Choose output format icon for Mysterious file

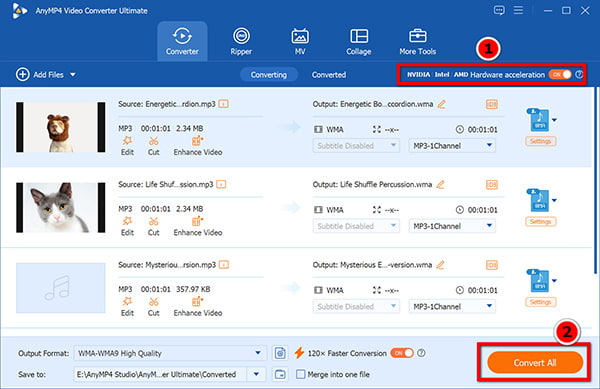pos(541,280)
